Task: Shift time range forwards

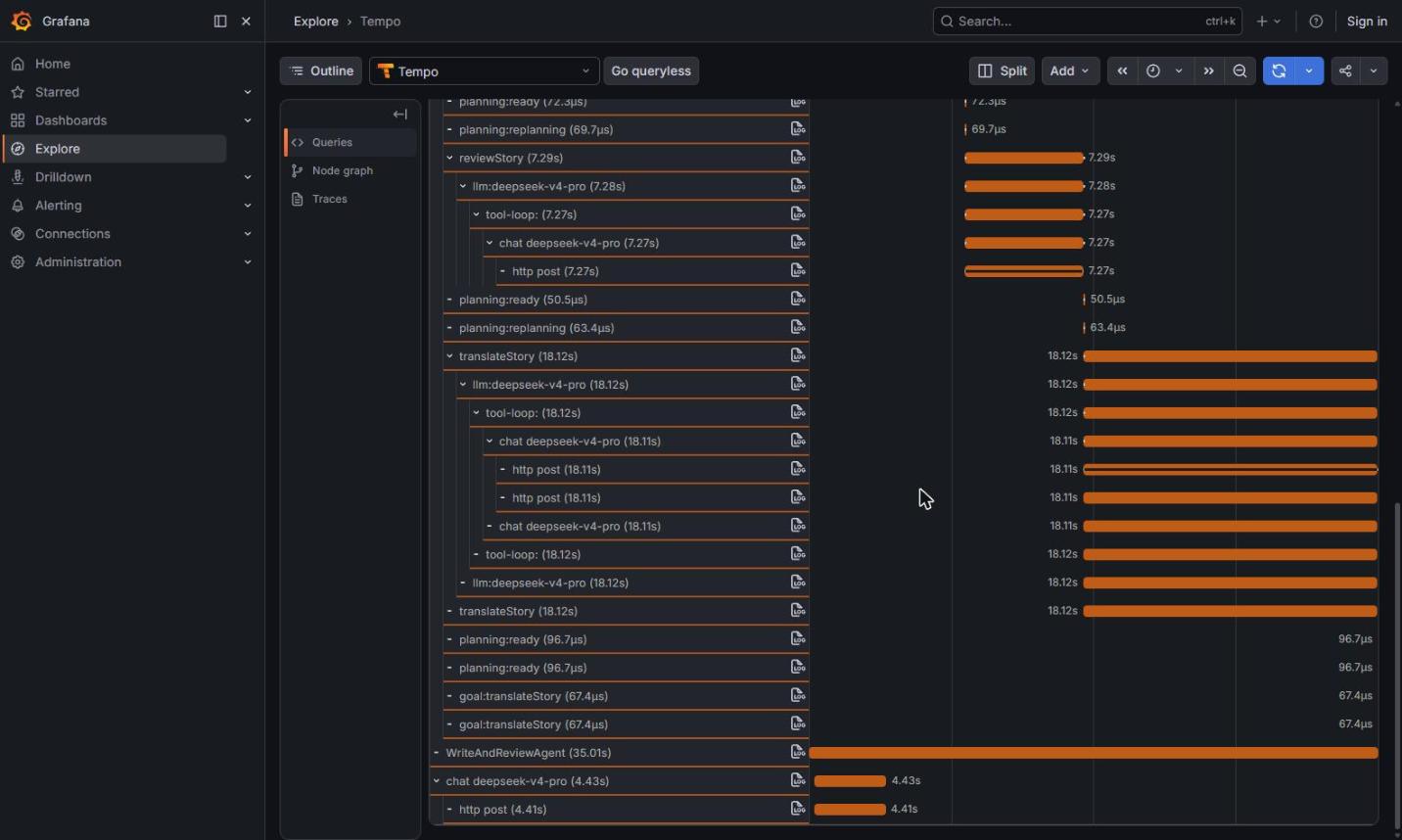Action: click(x=1208, y=70)
